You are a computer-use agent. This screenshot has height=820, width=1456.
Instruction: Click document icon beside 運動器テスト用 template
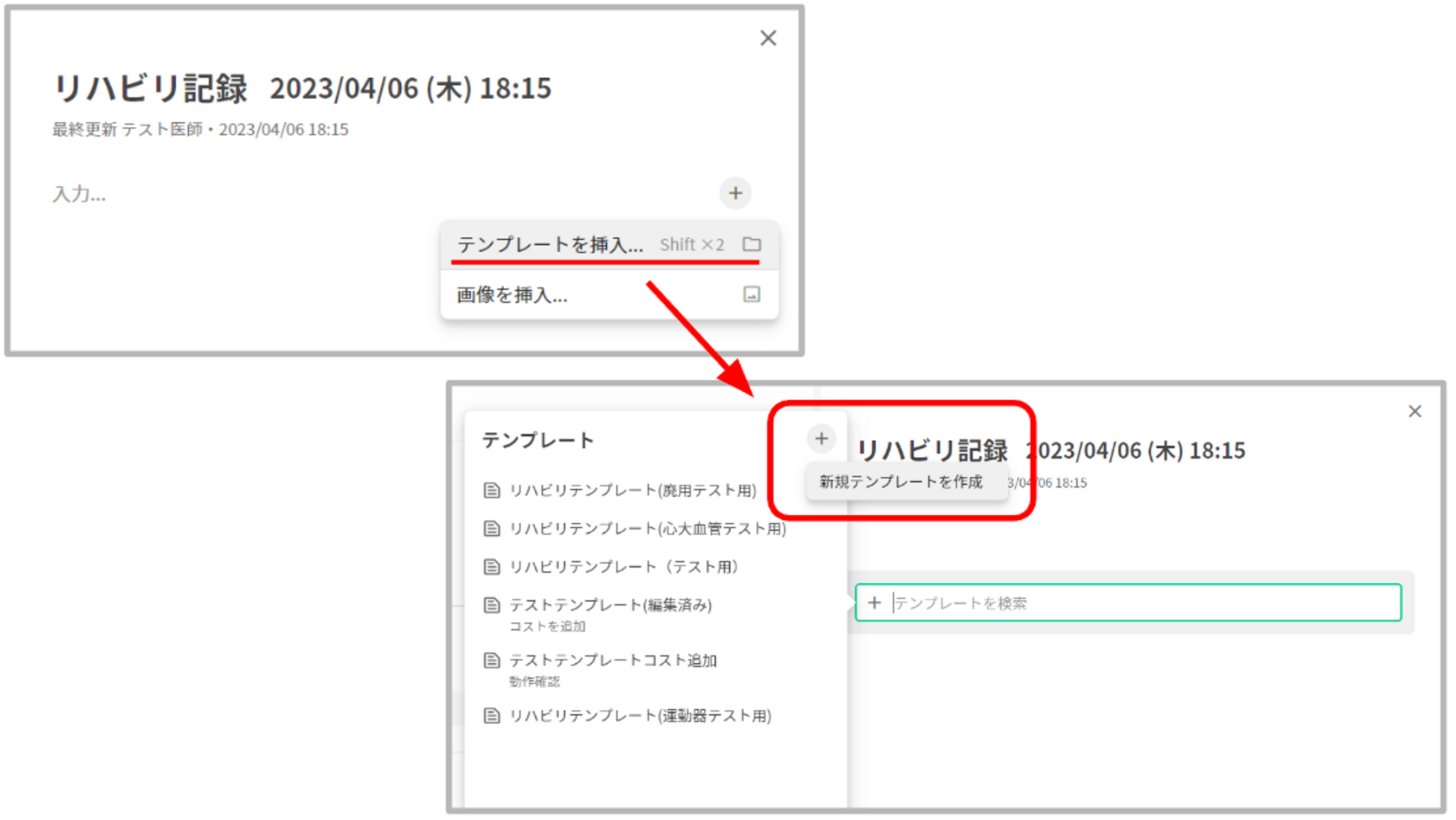click(492, 716)
